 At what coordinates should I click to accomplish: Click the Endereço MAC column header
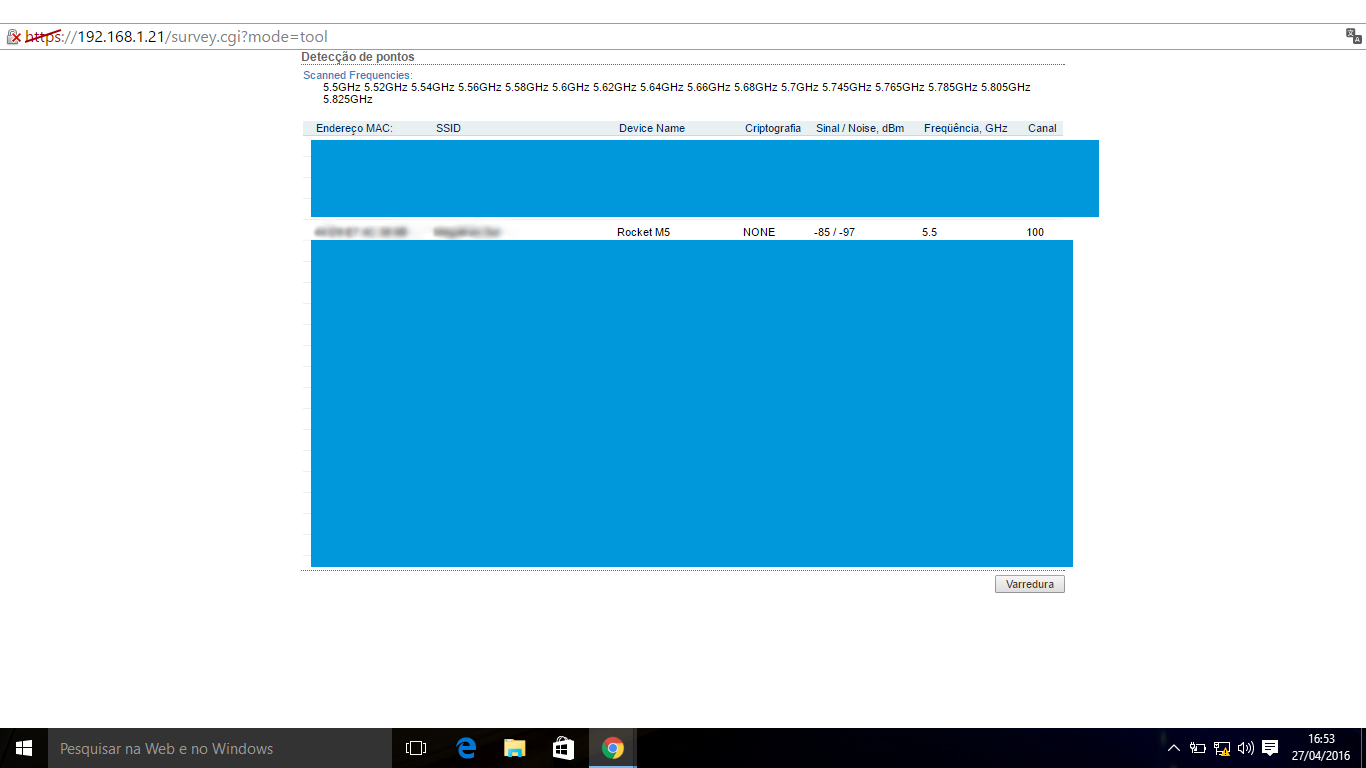click(x=354, y=128)
